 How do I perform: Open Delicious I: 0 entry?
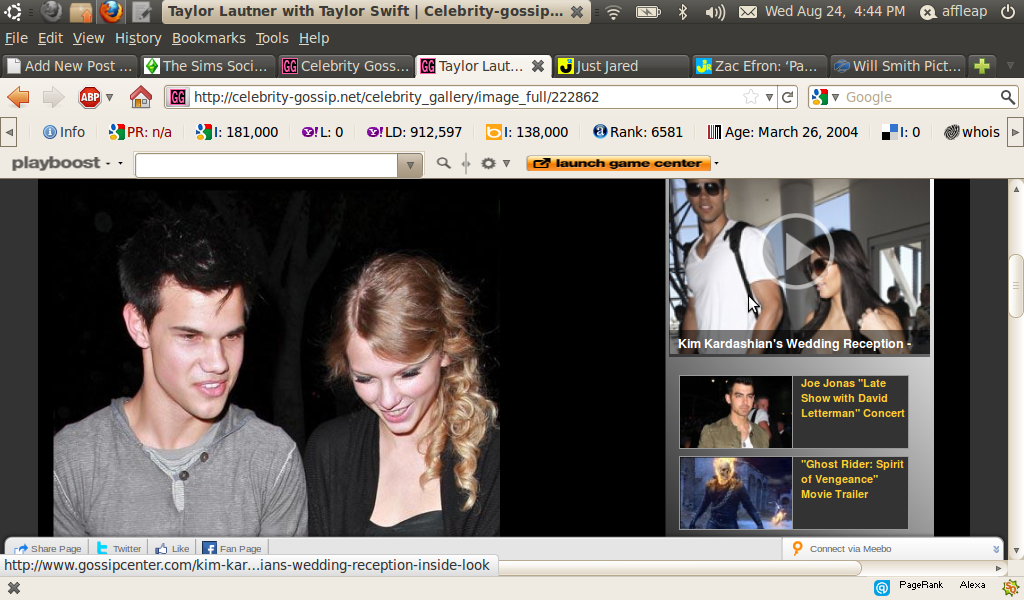901,132
